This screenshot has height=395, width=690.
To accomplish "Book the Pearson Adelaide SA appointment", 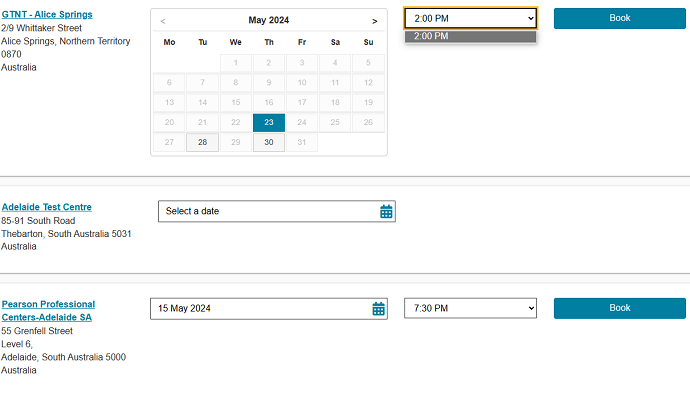I will coord(620,308).
